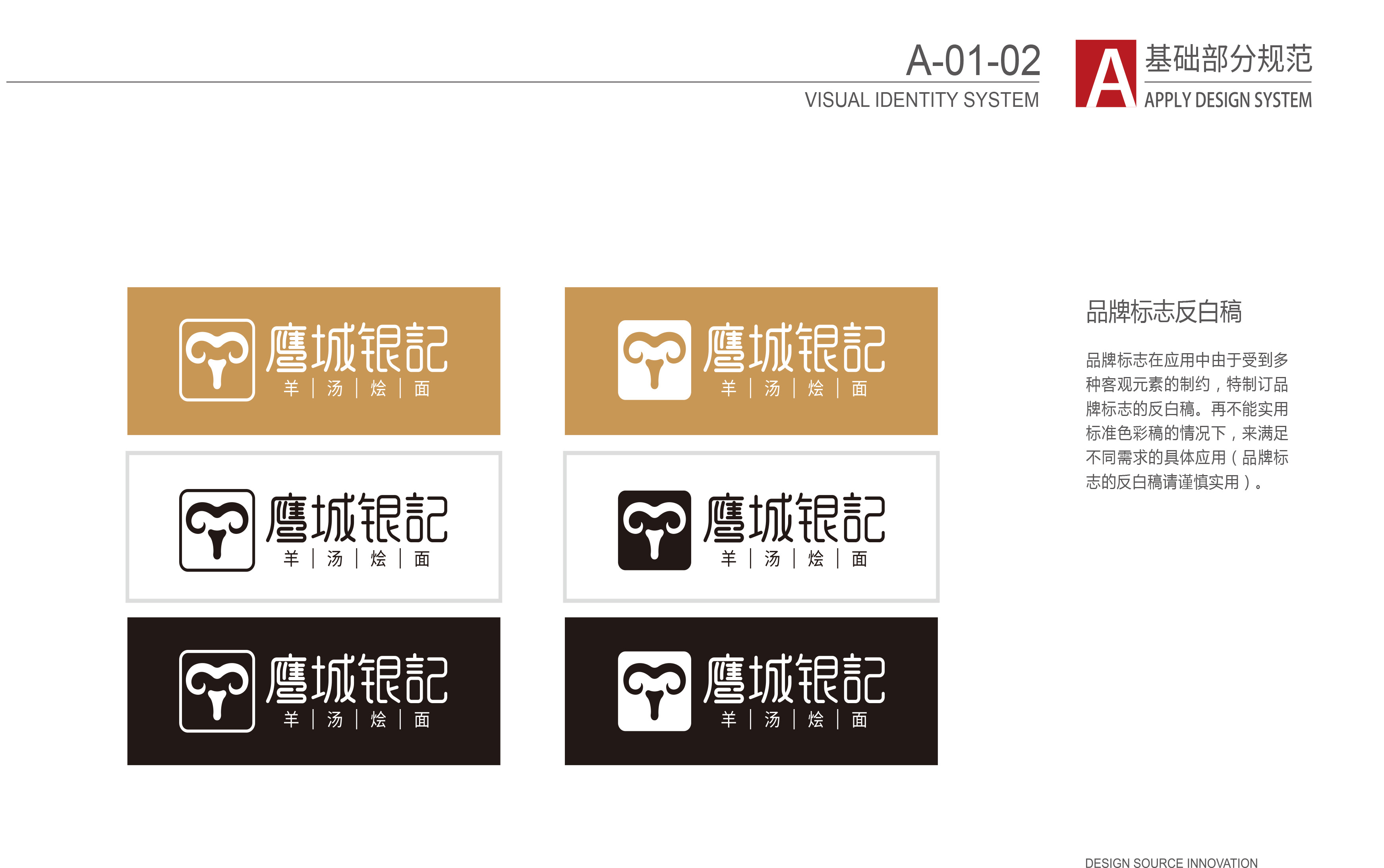Image resolution: width=1384 pixels, height=868 pixels.
Task: Select the APPLY DESIGN SYSTEM caption
Action: 1228,100
